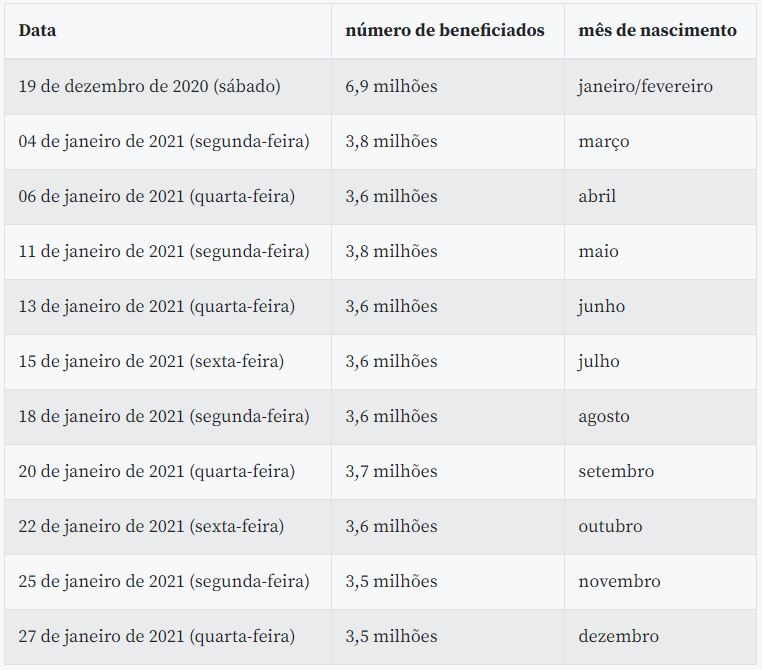Click the '3,7 milhões' cell
Viewport: 762px width, 670px height.
point(391,471)
